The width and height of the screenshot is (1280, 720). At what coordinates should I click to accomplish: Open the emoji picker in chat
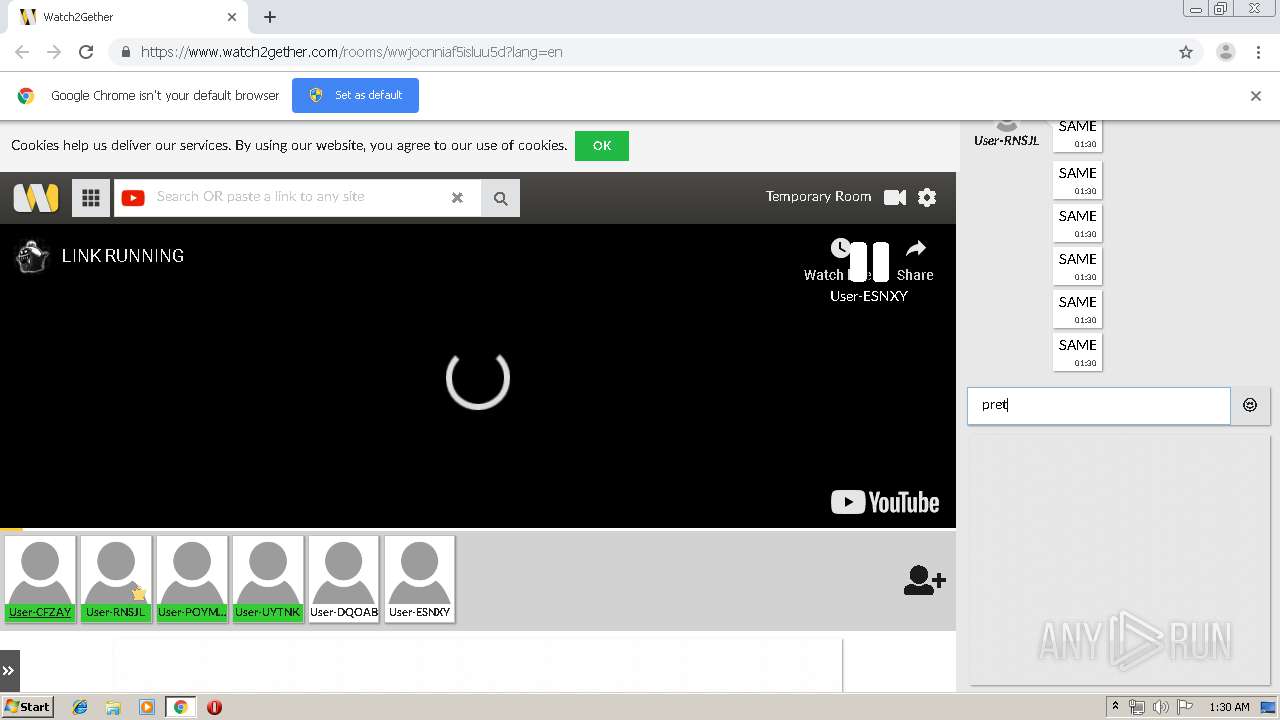coord(1250,405)
